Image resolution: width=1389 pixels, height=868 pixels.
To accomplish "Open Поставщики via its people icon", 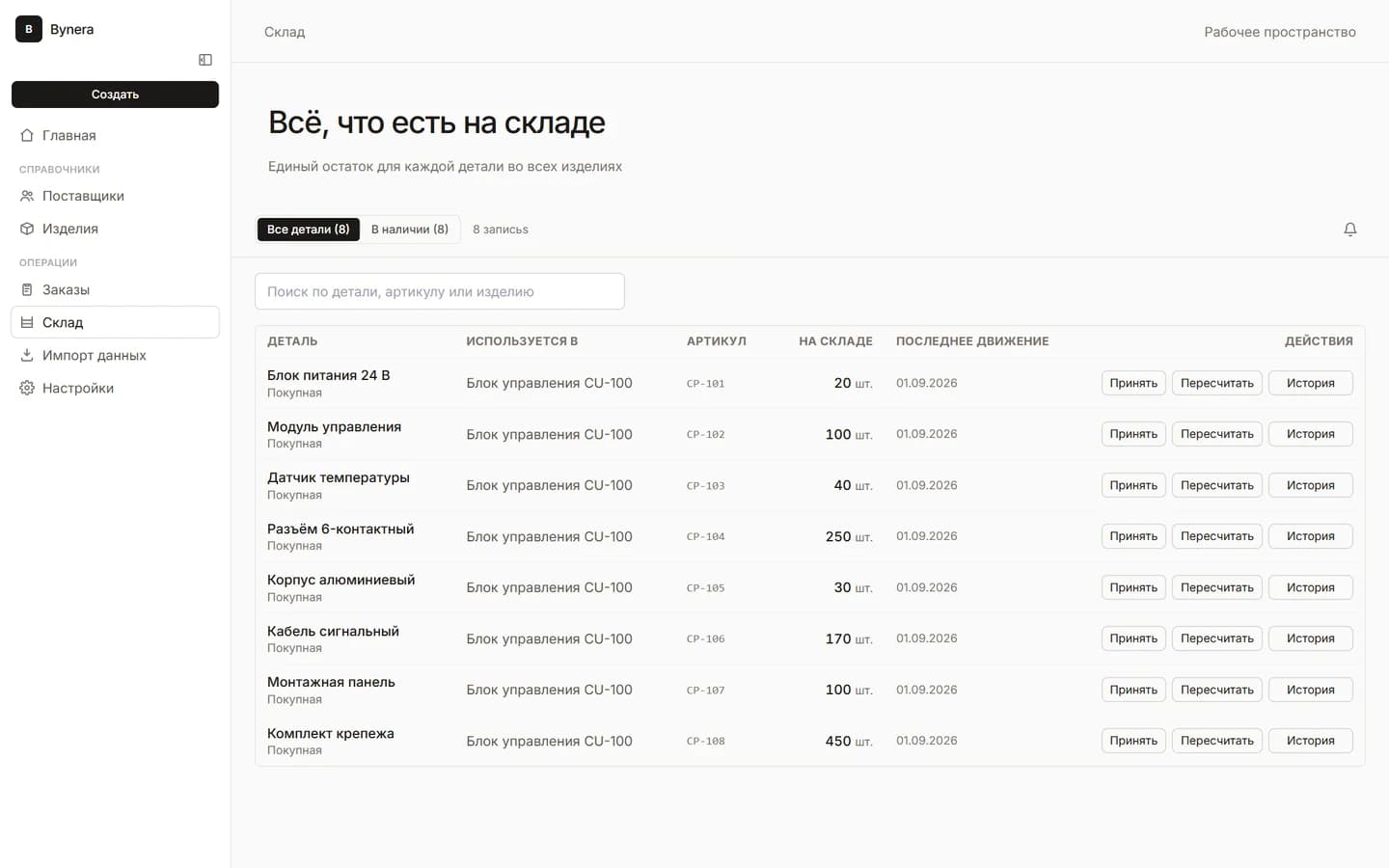I will click(27, 196).
